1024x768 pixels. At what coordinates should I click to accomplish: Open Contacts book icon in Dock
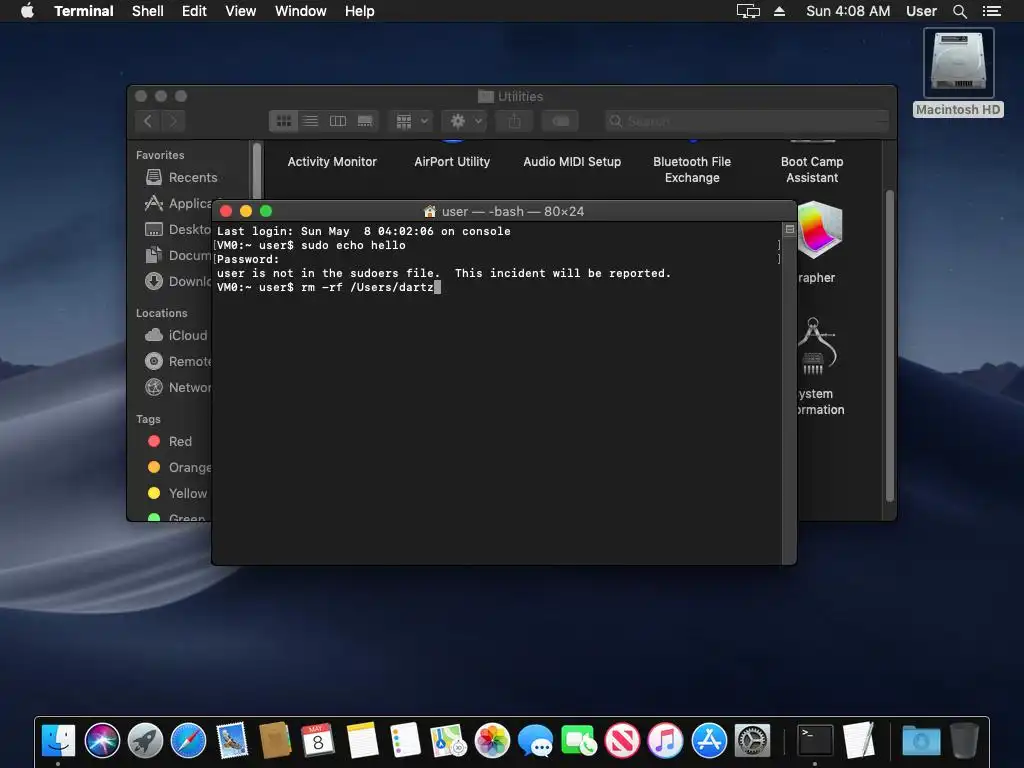pos(275,741)
